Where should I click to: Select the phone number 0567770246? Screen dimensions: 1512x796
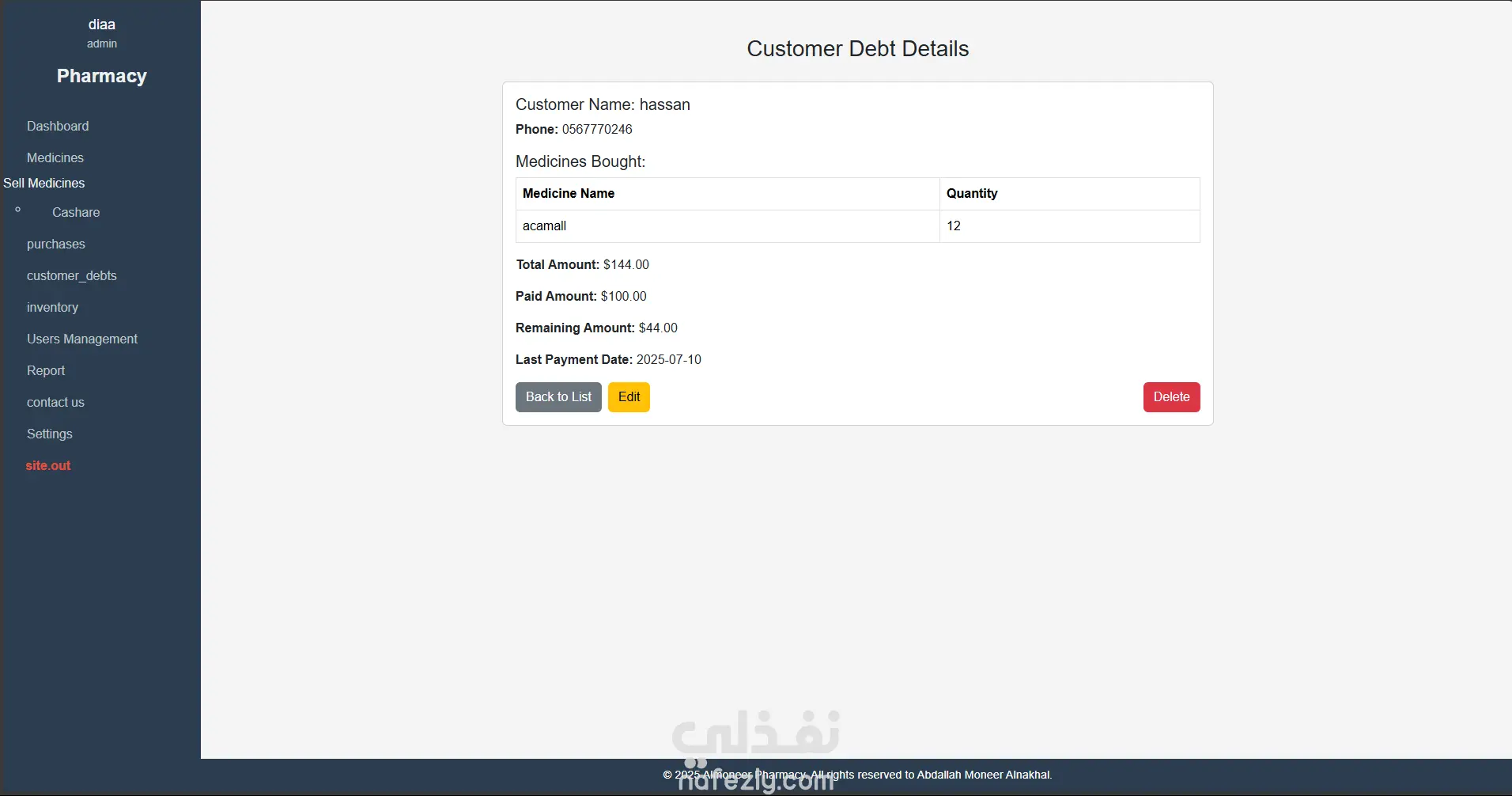point(597,129)
